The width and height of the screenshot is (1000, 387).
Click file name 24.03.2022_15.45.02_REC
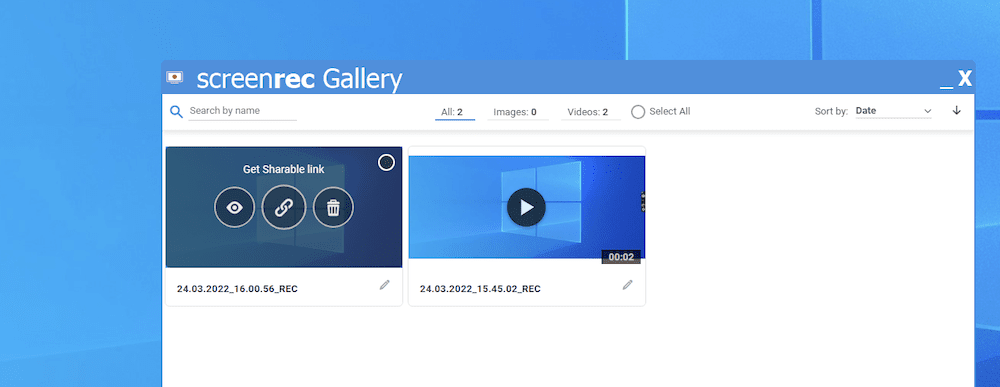480,289
